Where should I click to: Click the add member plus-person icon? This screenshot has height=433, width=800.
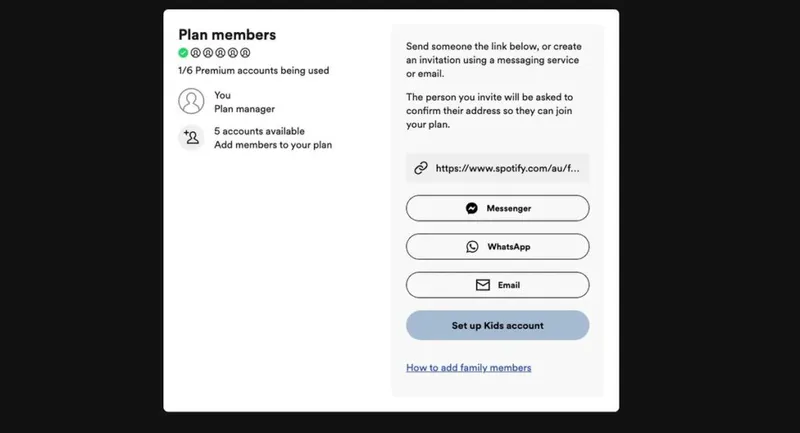click(191, 137)
